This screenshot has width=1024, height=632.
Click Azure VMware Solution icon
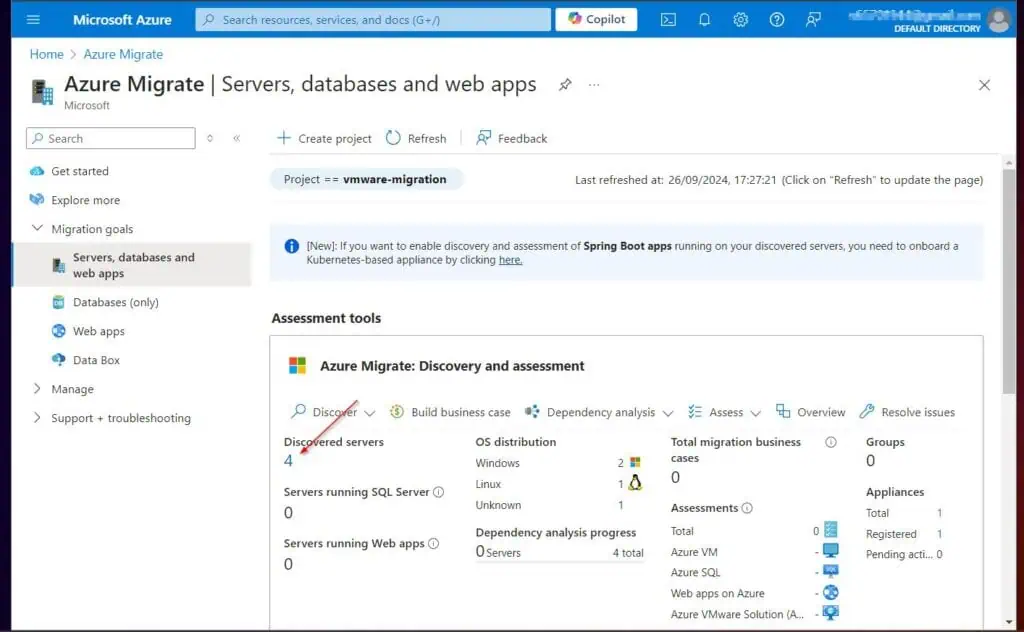[x=831, y=613]
